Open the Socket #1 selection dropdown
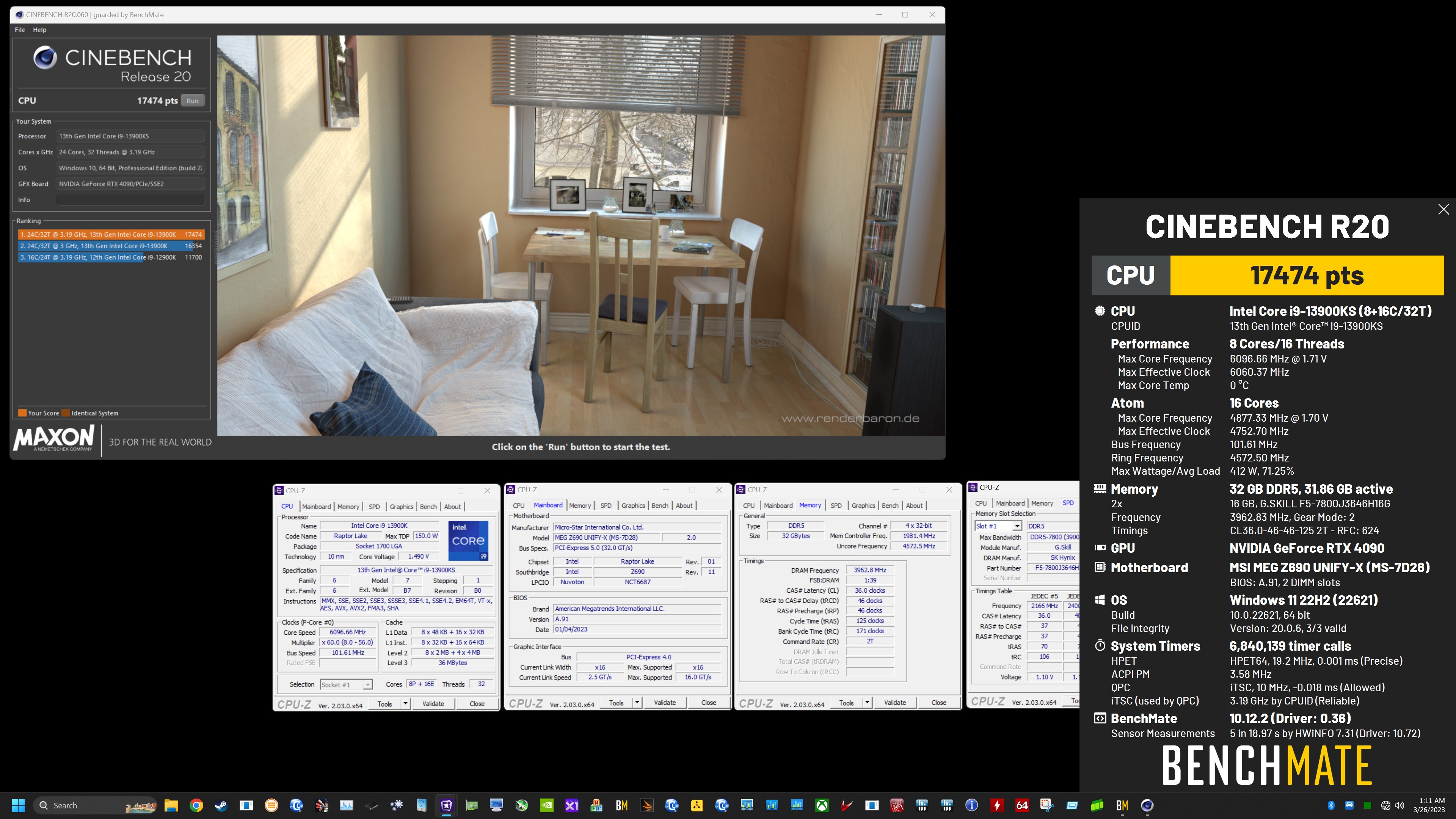Image resolution: width=1456 pixels, height=819 pixels. pos(346,684)
